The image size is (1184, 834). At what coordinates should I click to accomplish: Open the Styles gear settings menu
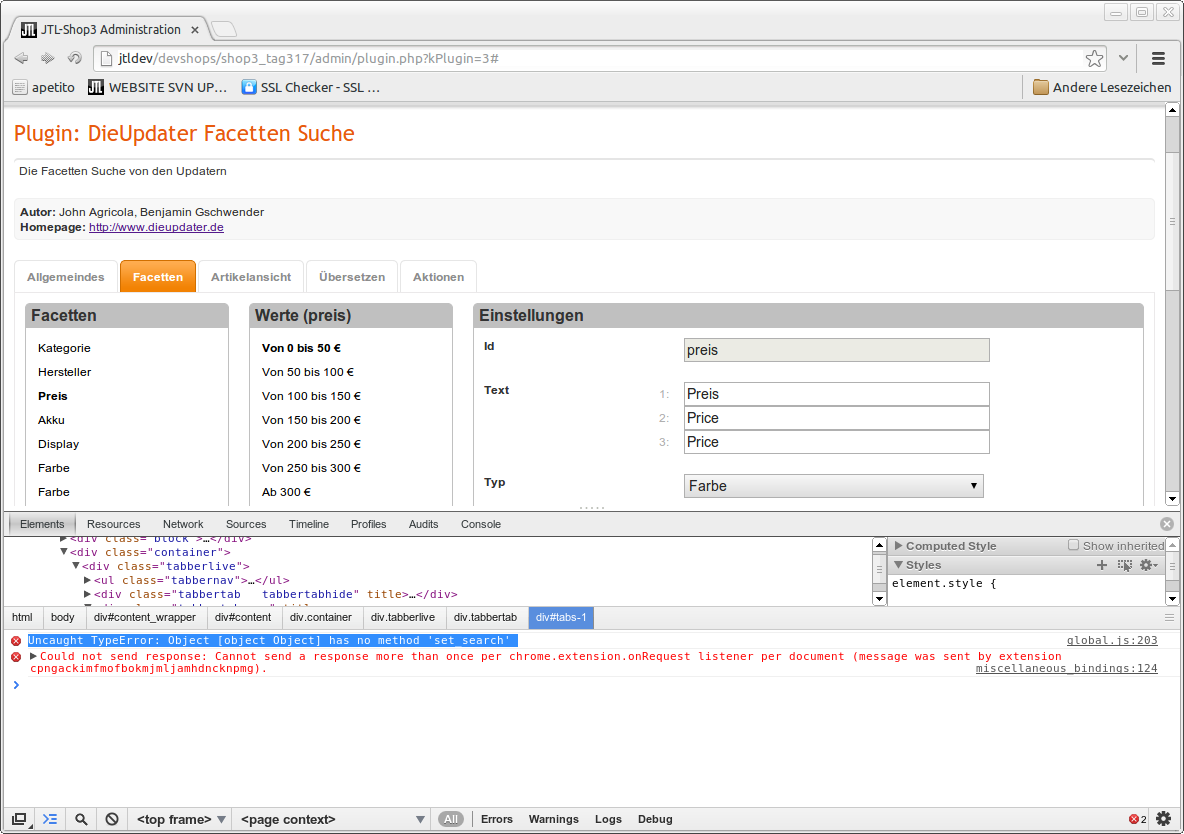click(x=1149, y=565)
